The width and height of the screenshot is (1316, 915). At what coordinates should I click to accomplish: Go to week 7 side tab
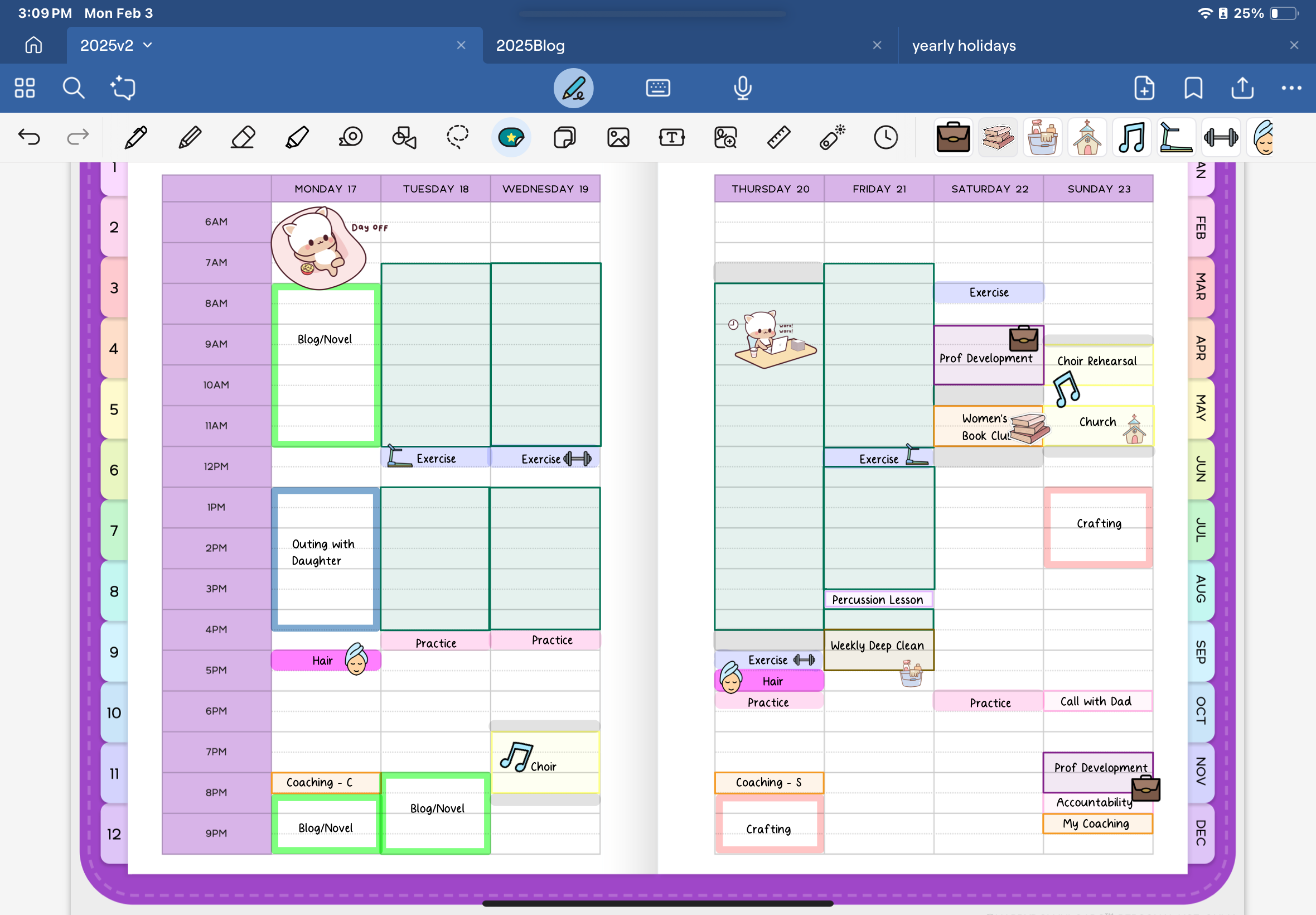pyautogui.click(x=114, y=531)
